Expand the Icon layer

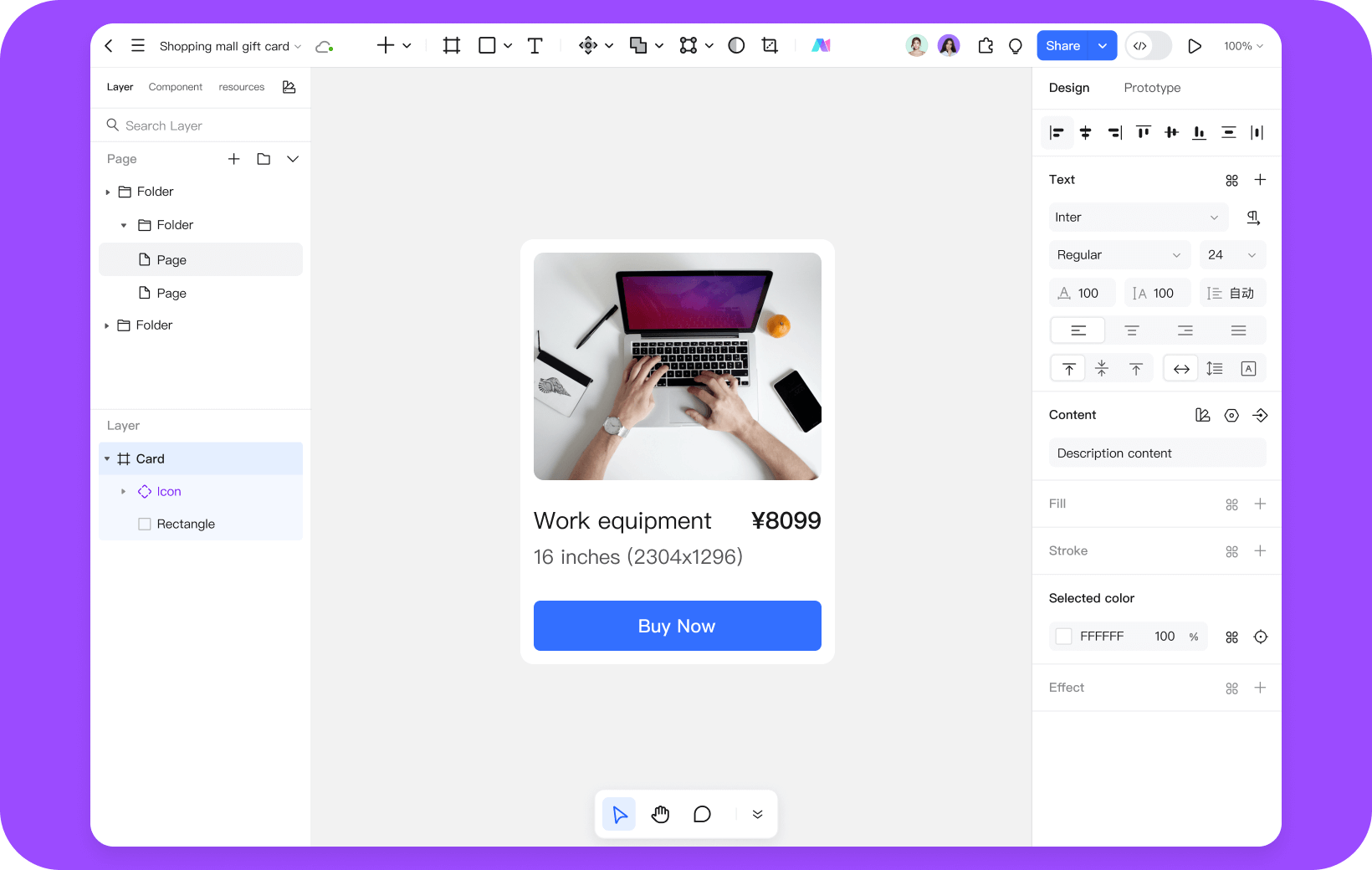point(124,492)
